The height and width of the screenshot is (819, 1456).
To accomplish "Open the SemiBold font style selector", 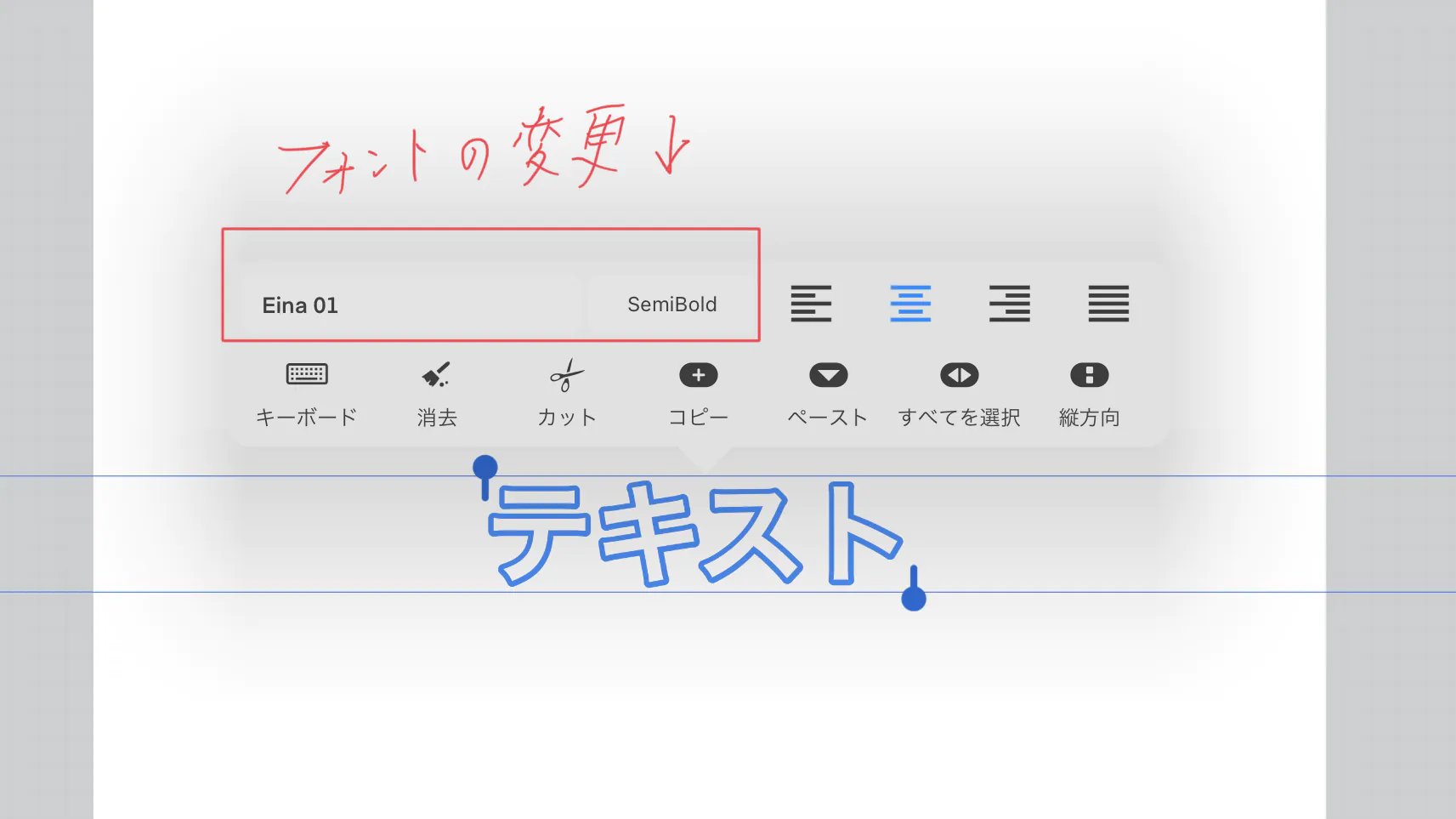I will pyautogui.click(x=671, y=304).
